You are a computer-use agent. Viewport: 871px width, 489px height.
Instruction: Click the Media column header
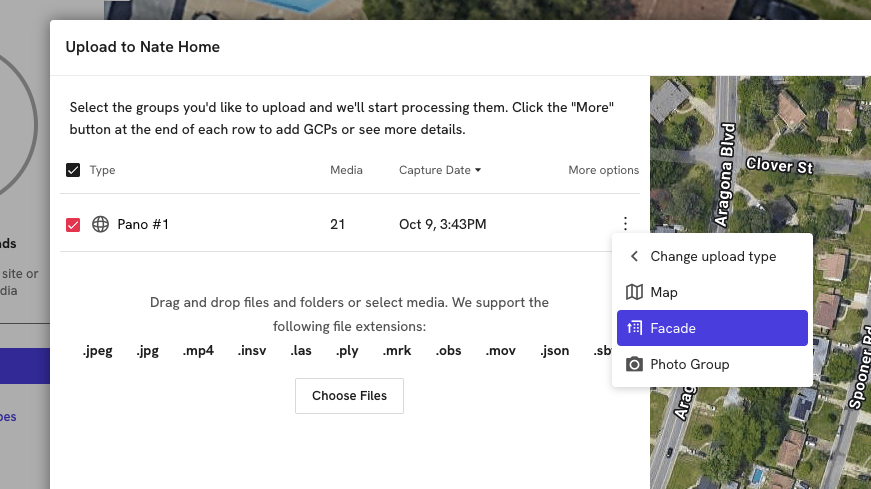[x=346, y=170]
